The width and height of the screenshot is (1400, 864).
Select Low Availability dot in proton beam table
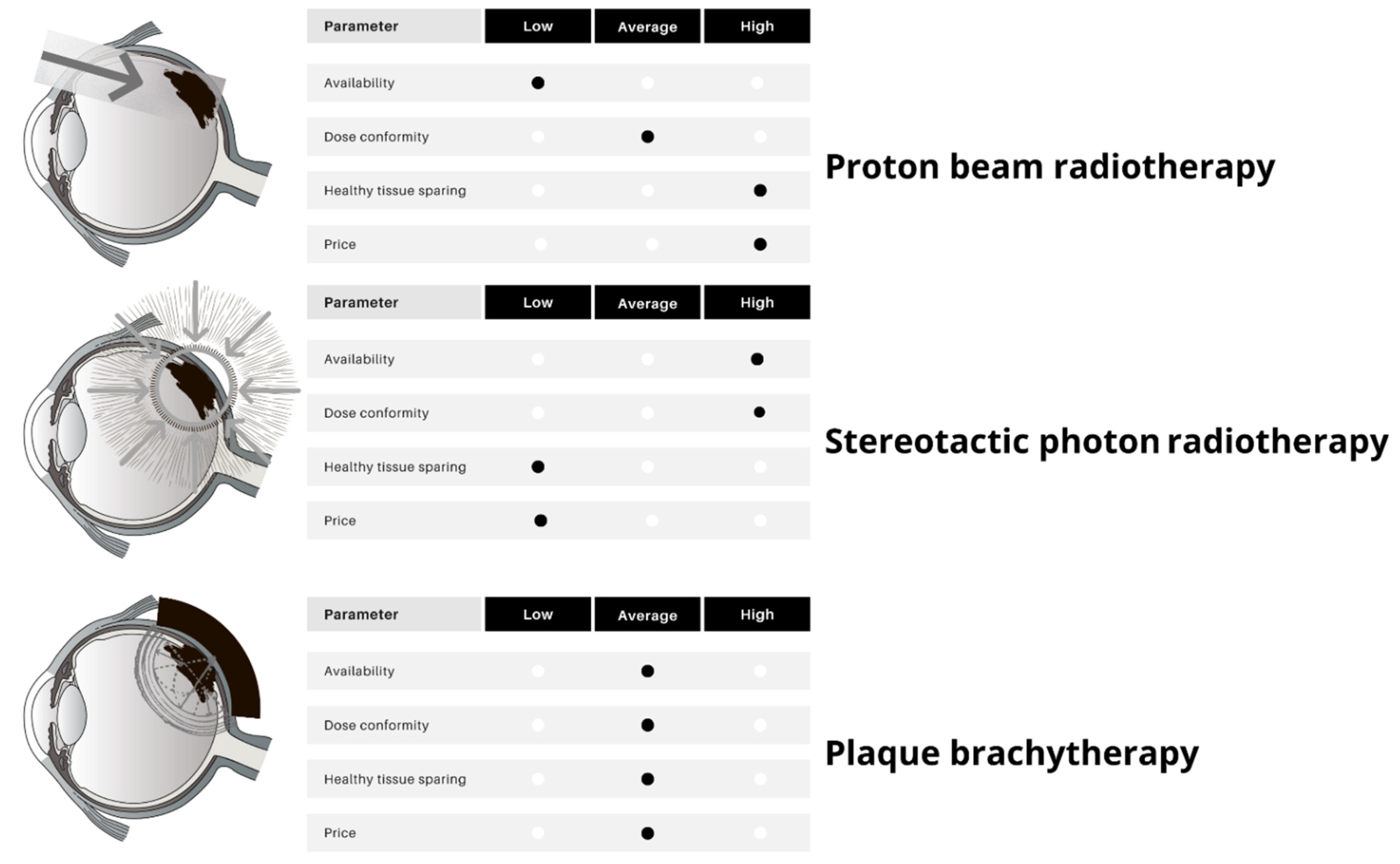(538, 83)
